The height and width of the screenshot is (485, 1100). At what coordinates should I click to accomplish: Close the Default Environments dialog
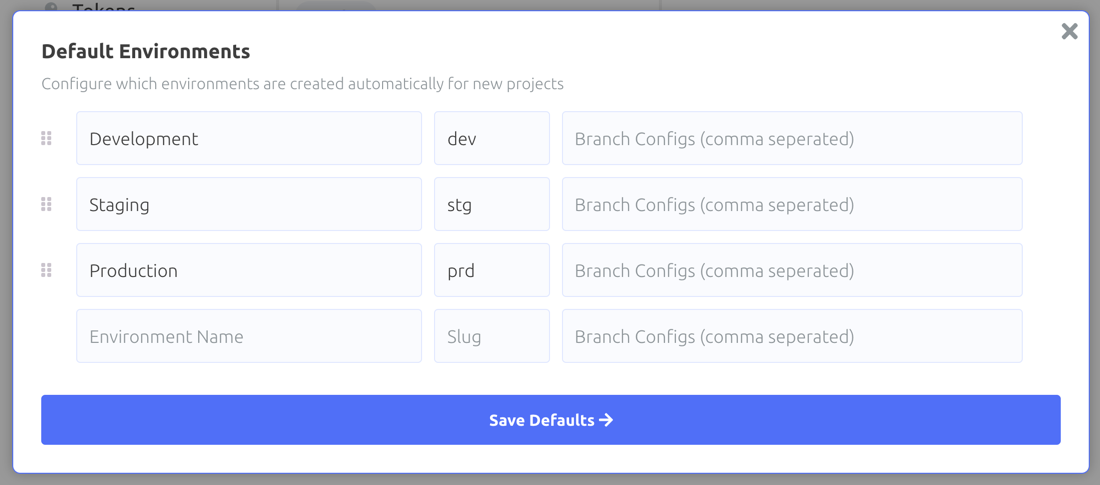pyautogui.click(x=1069, y=31)
